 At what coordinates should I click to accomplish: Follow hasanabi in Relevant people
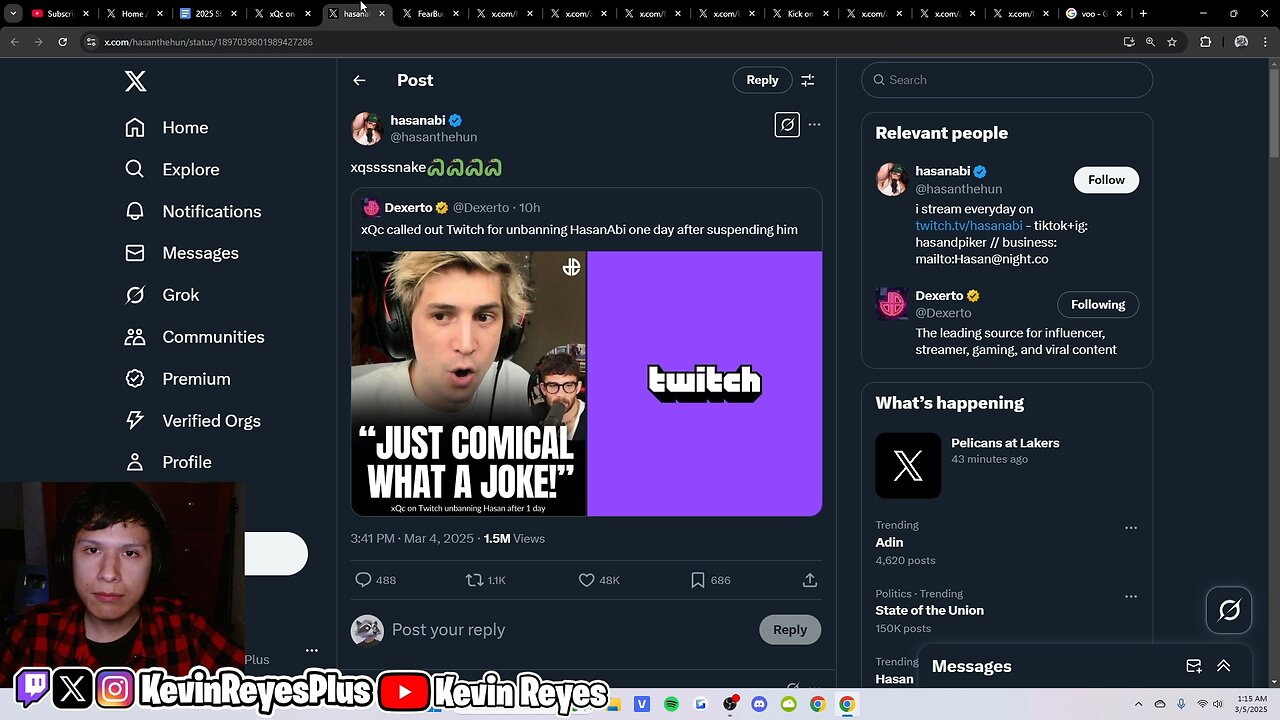[x=1106, y=180]
